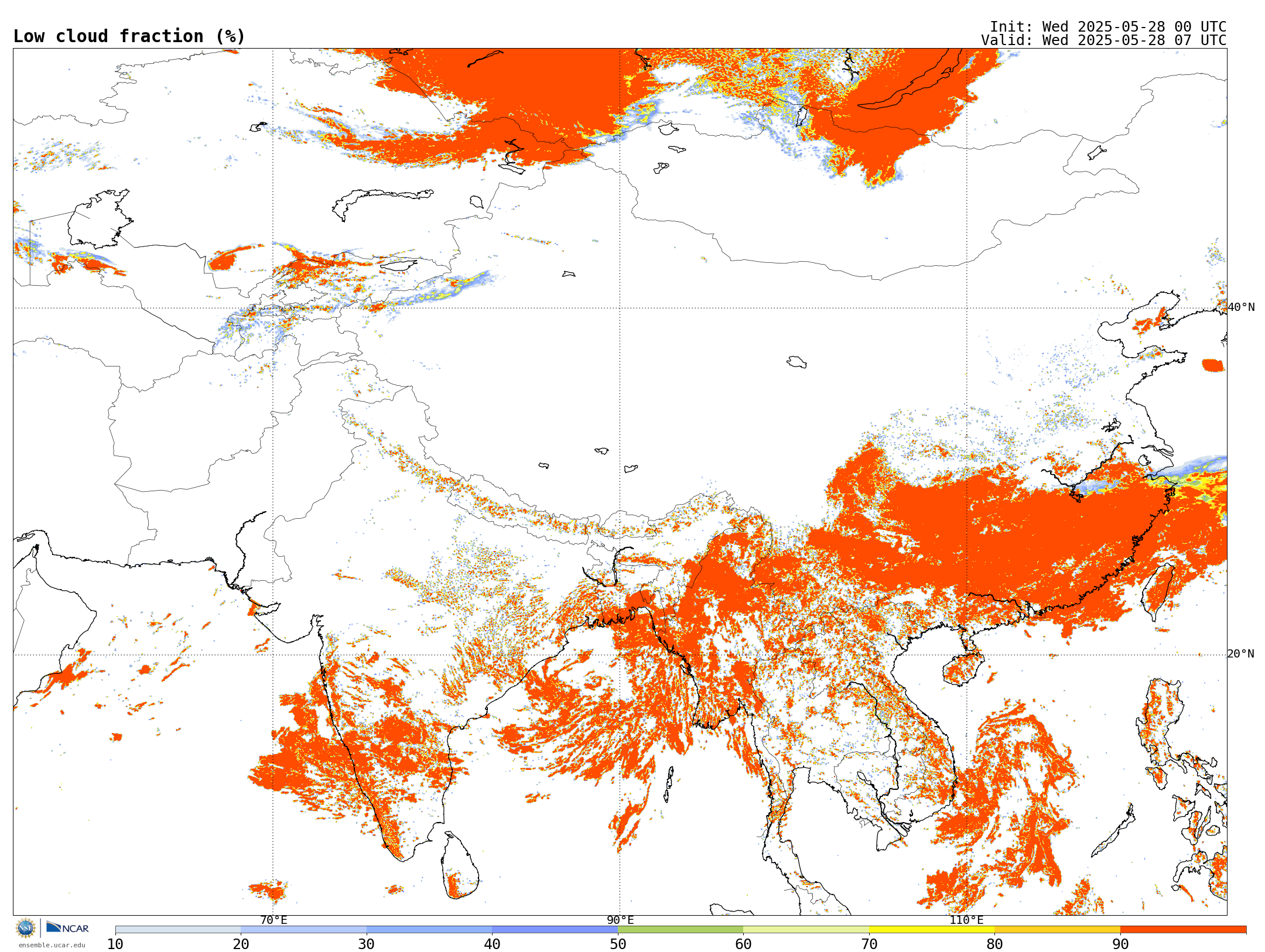
Task: Click the colorbar tick label 20
Action: tap(241, 944)
